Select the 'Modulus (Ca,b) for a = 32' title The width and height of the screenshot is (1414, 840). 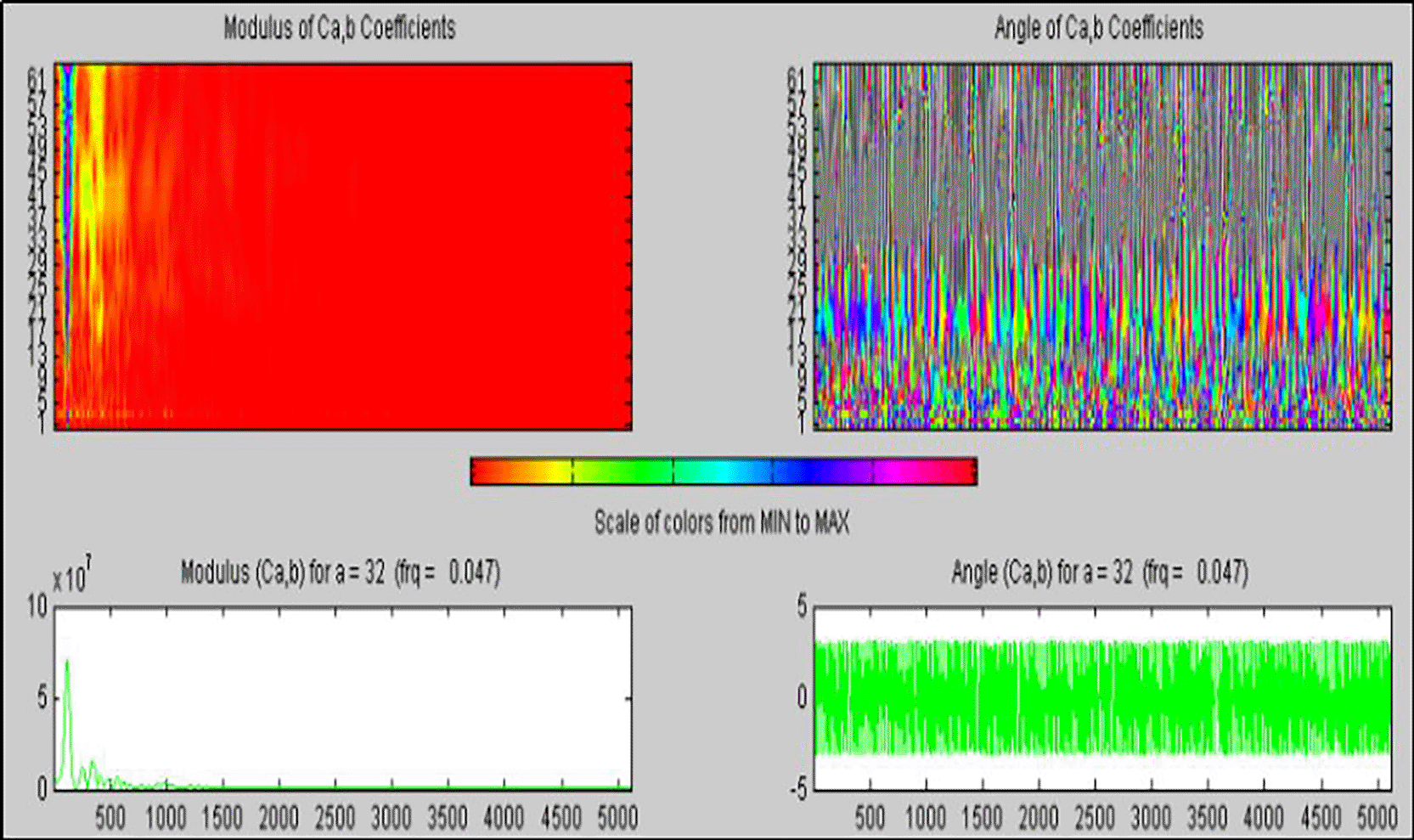tap(340, 573)
